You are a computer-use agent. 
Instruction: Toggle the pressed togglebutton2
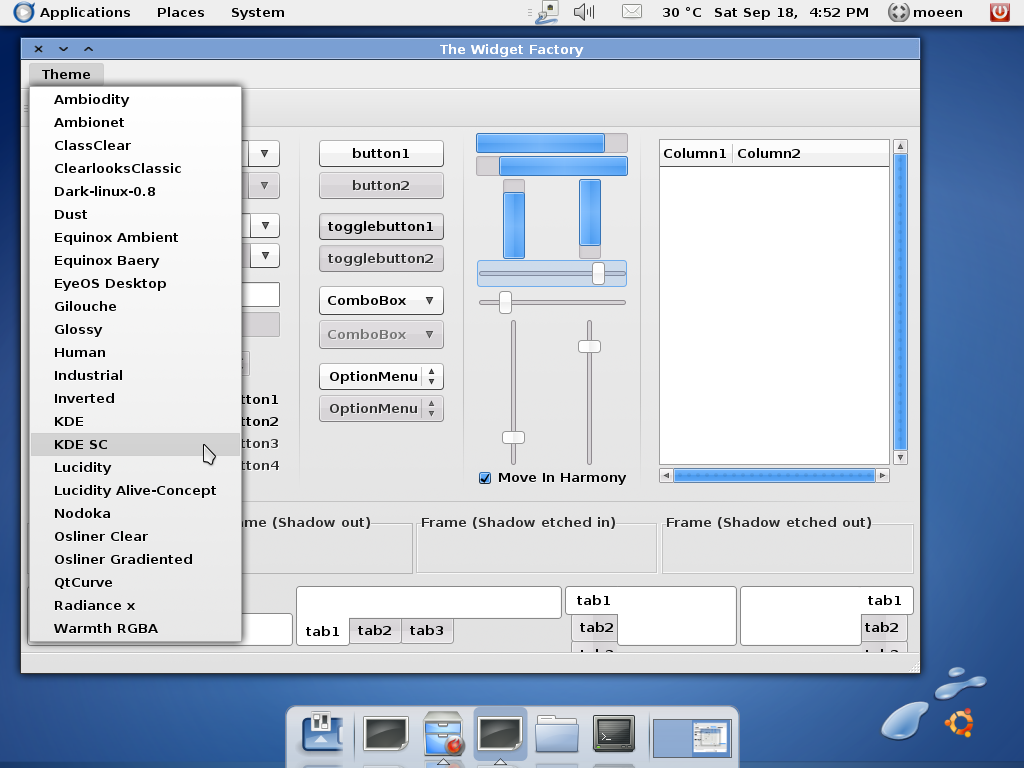click(381, 259)
